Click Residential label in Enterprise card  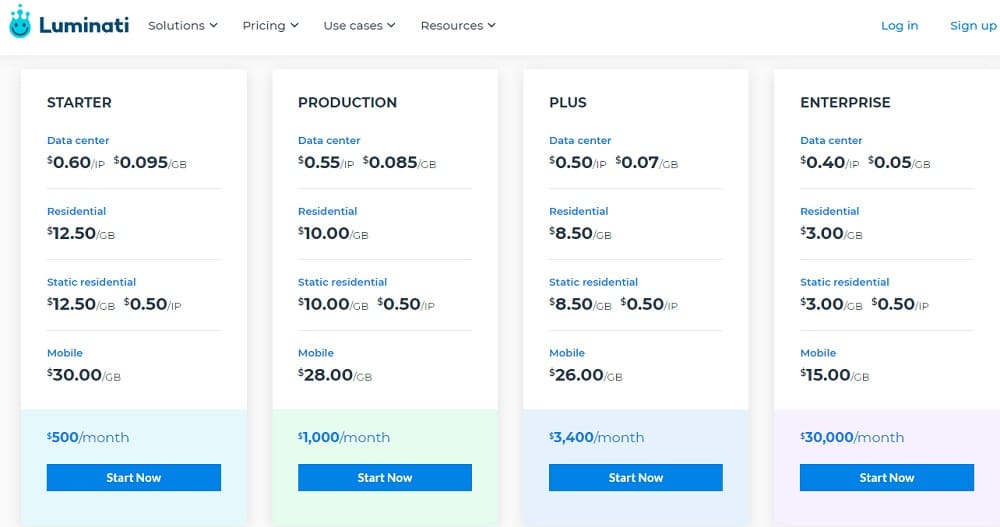(830, 211)
